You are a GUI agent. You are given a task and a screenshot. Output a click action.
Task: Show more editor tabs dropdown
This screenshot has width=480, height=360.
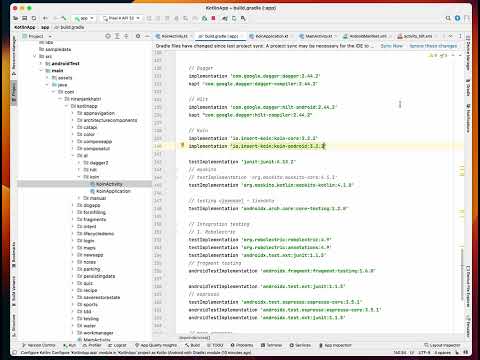pyautogui.click(x=451, y=36)
